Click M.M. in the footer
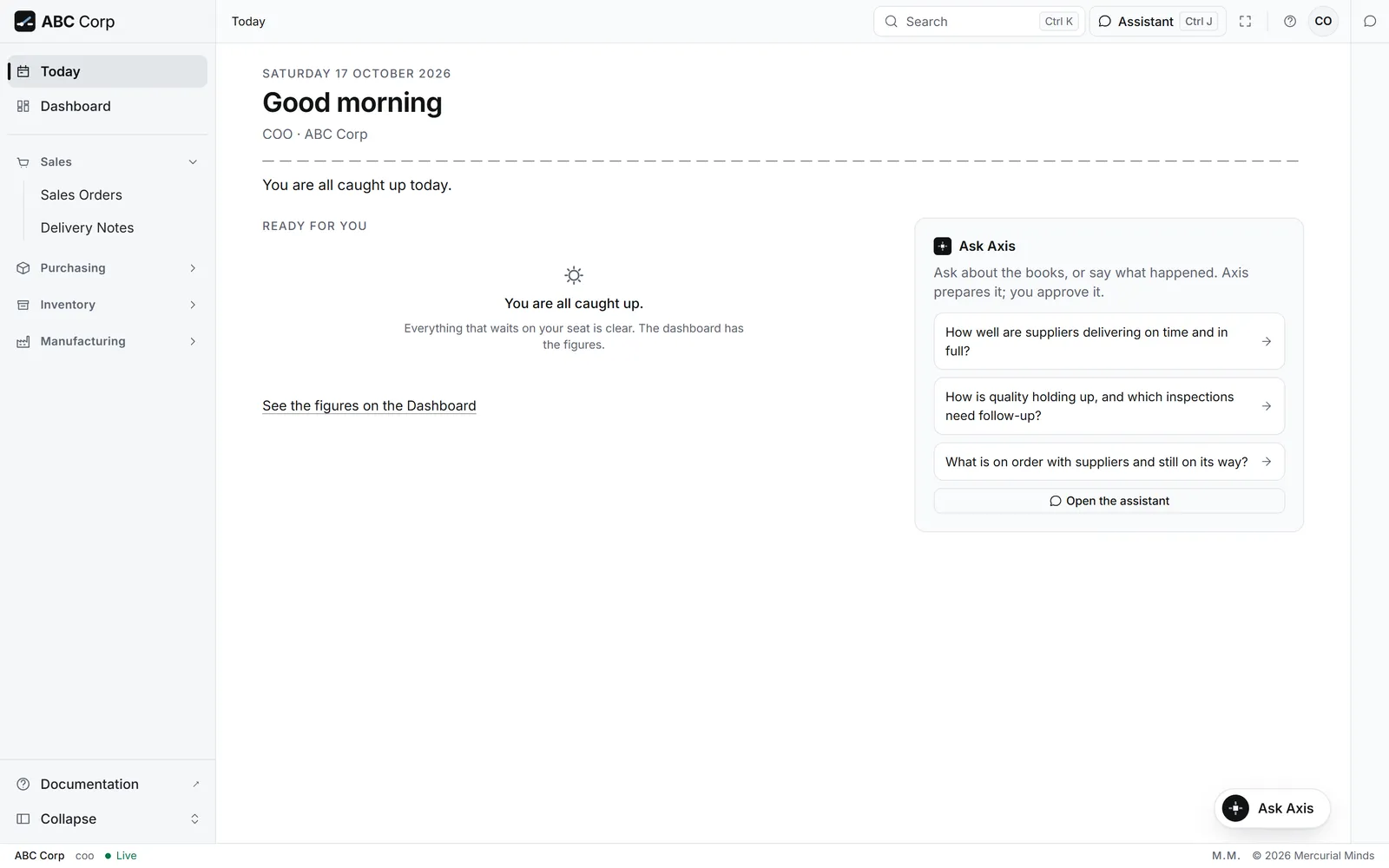The height and width of the screenshot is (868, 1389). click(1226, 856)
